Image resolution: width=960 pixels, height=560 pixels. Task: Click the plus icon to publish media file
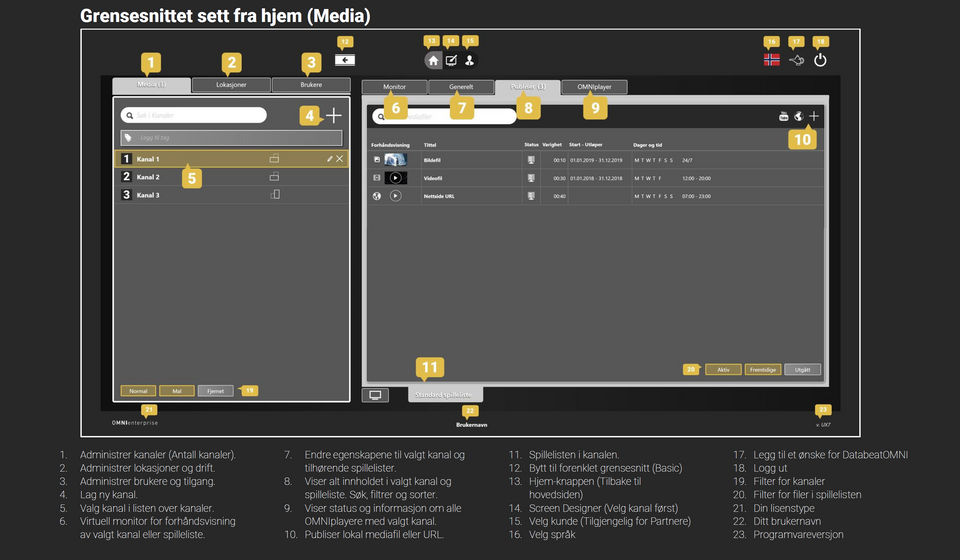tap(814, 116)
